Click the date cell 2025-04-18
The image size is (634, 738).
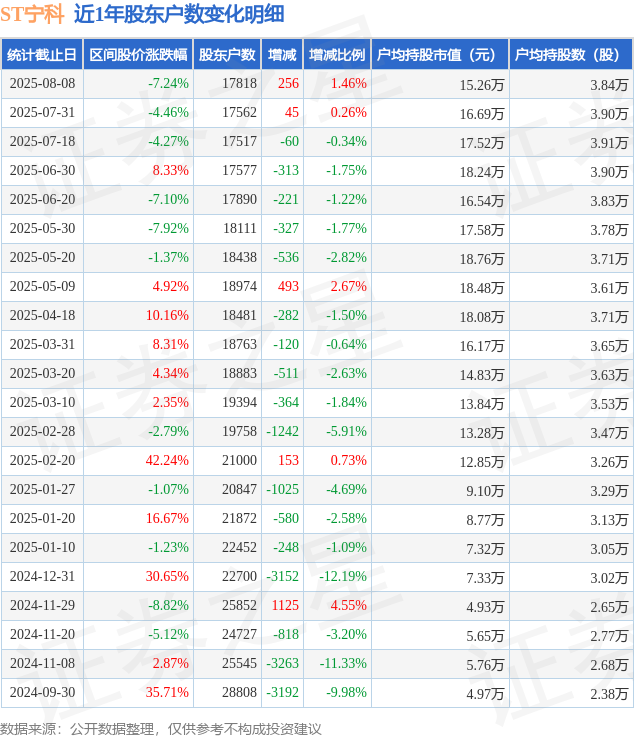pyautogui.click(x=42, y=315)
